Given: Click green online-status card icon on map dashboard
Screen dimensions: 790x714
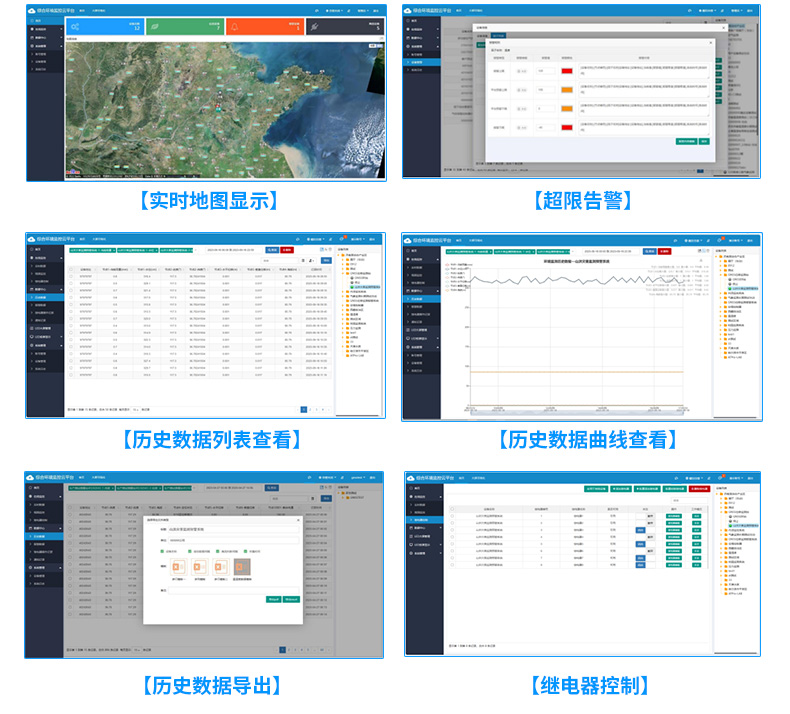Looking at the screenshot, I should click(157, 27).
